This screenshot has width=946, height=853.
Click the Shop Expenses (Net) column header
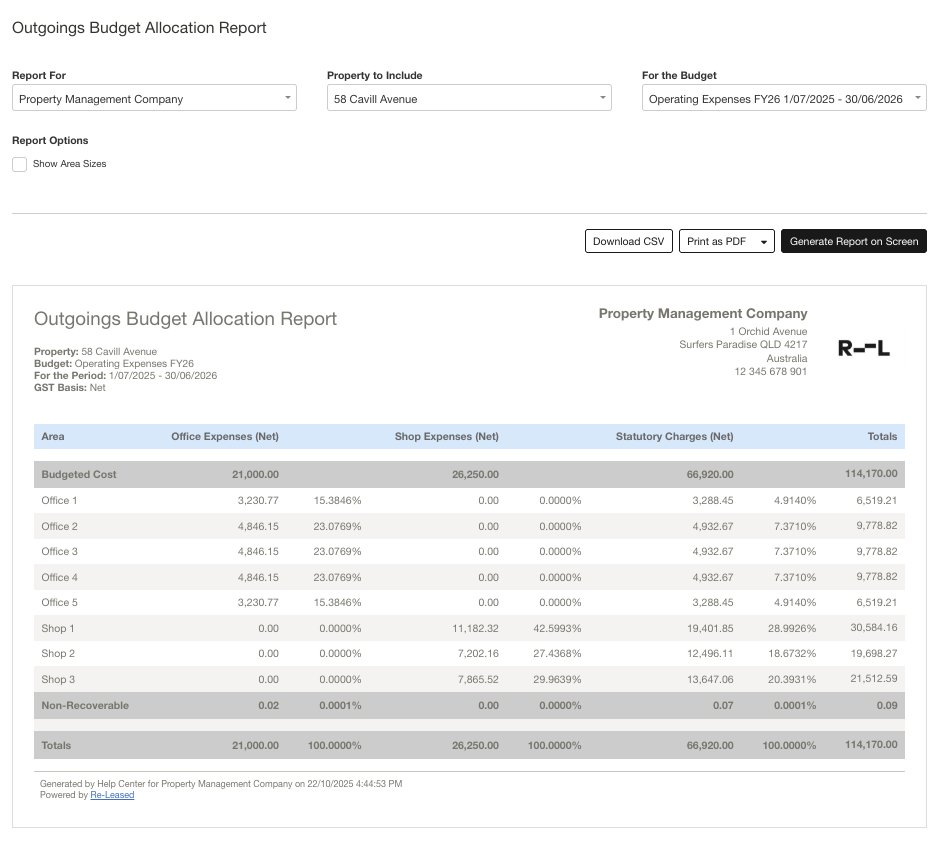click(x=446, y=436)
